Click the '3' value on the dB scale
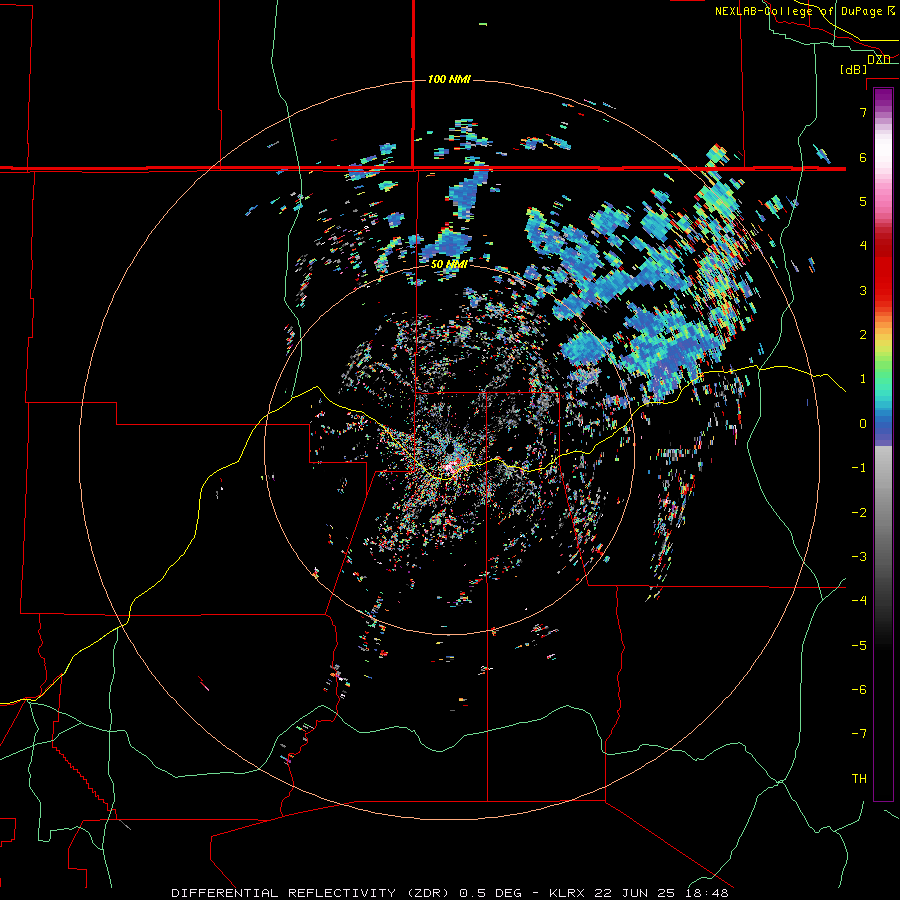 tap(863, 290)
